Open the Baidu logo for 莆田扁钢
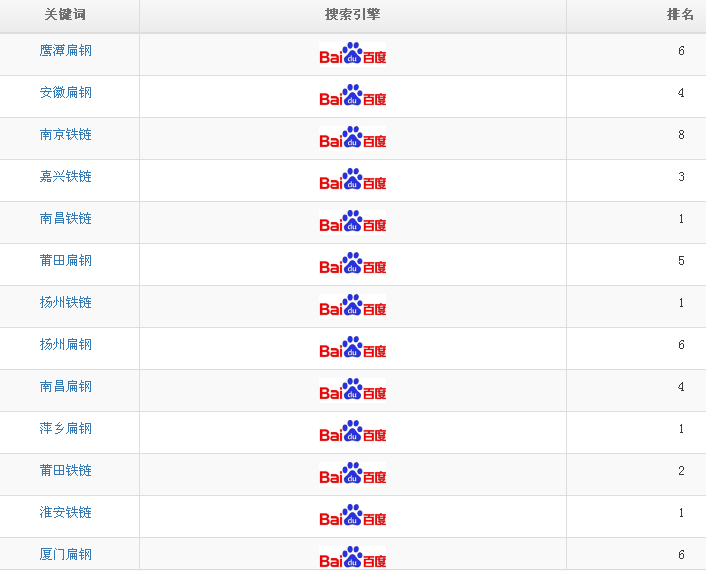 pos(353,264)
